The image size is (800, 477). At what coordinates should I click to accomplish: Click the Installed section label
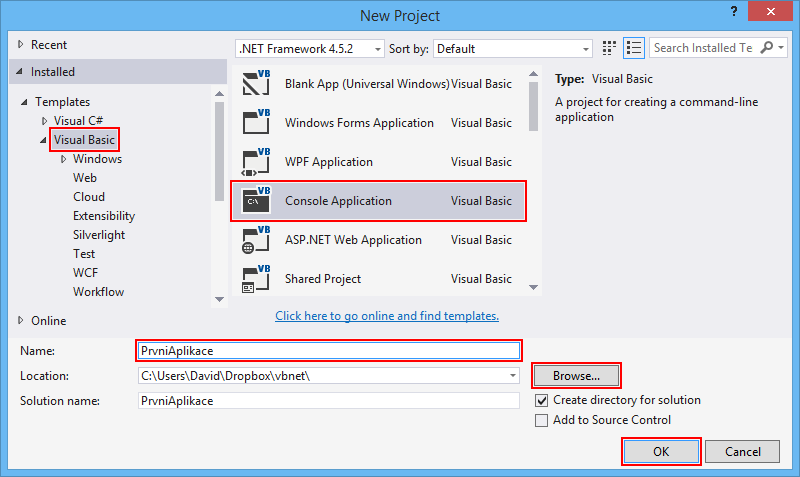53,71
